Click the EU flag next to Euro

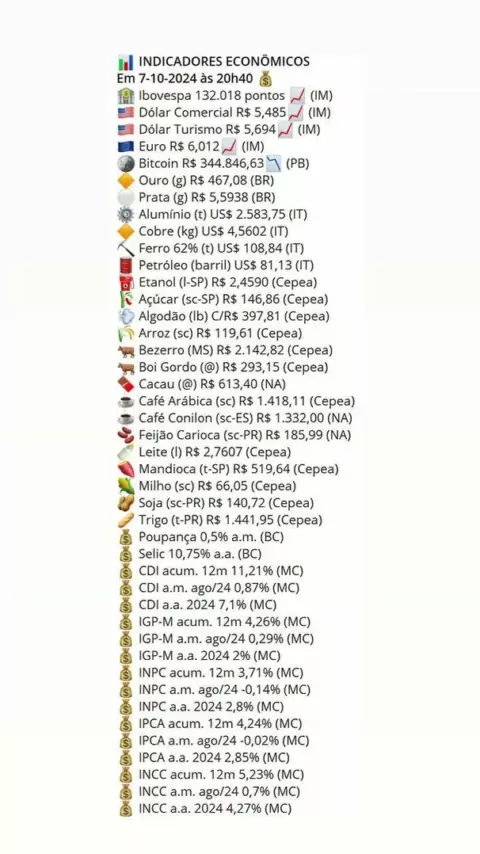pyautogui.click(x=125, y=147)
